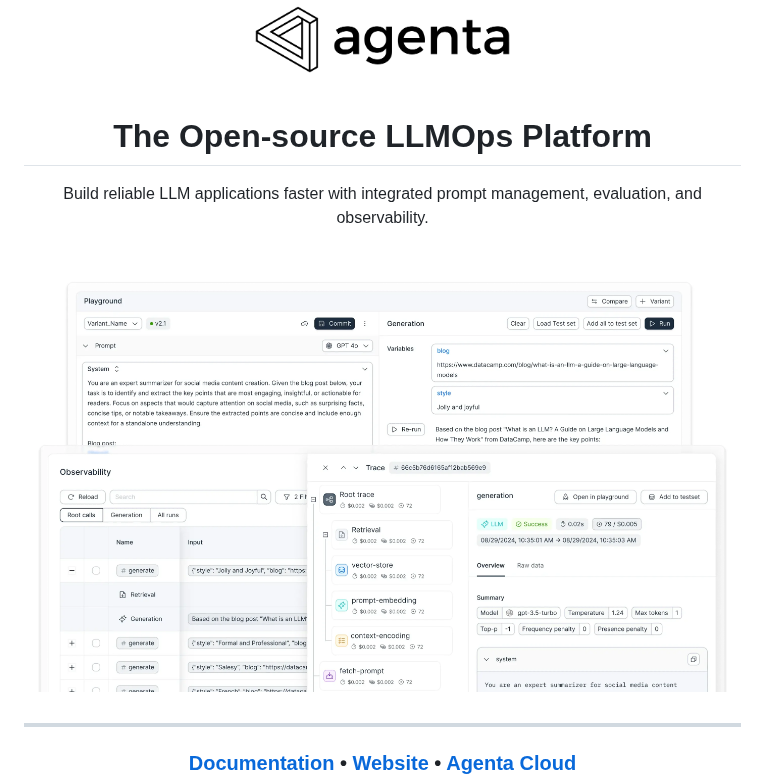Collapse the Prompt section chevron
This screenshot has width=767, height=780.
coord(86,346)
